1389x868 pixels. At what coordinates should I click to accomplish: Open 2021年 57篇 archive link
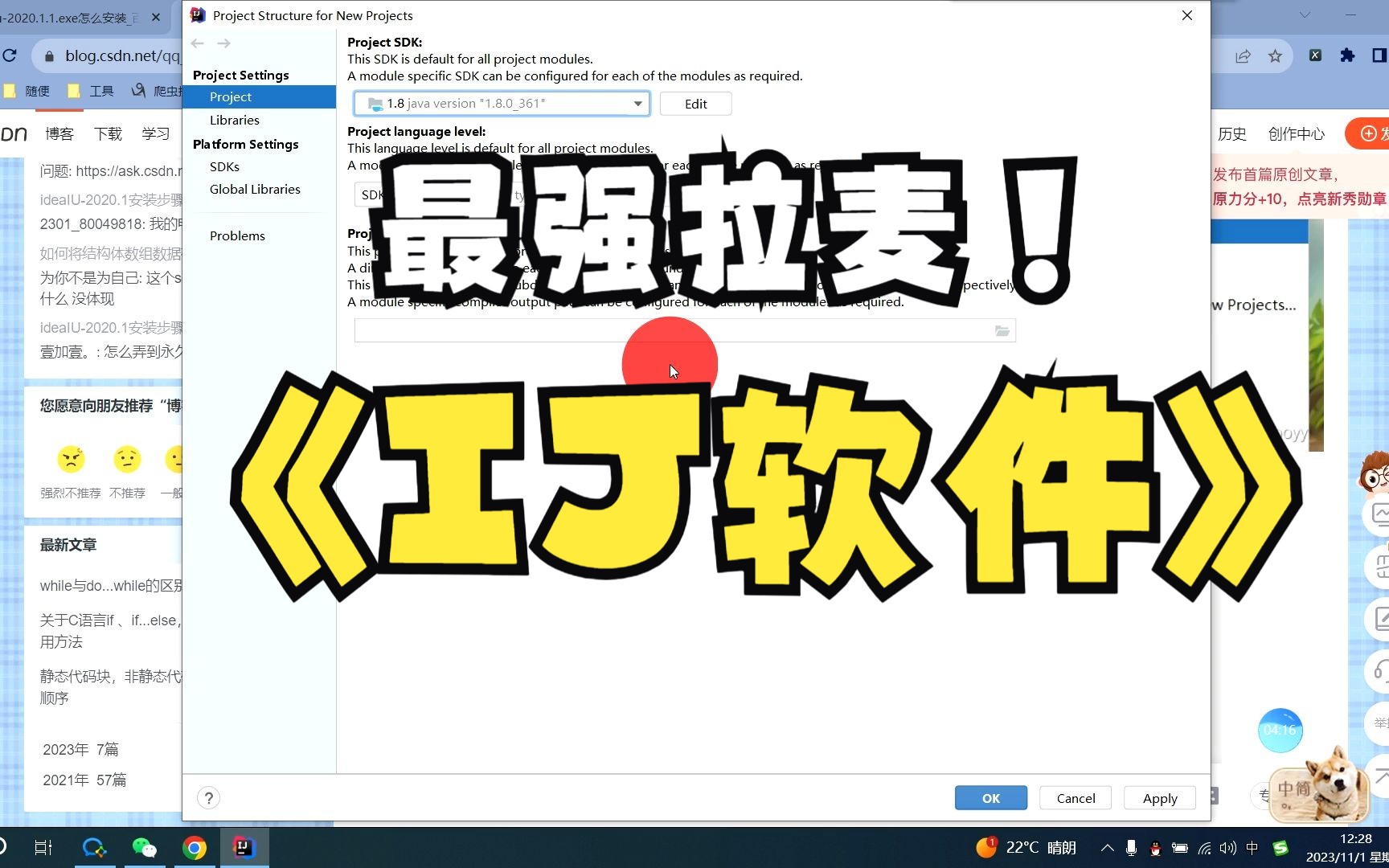pos(84,780)
